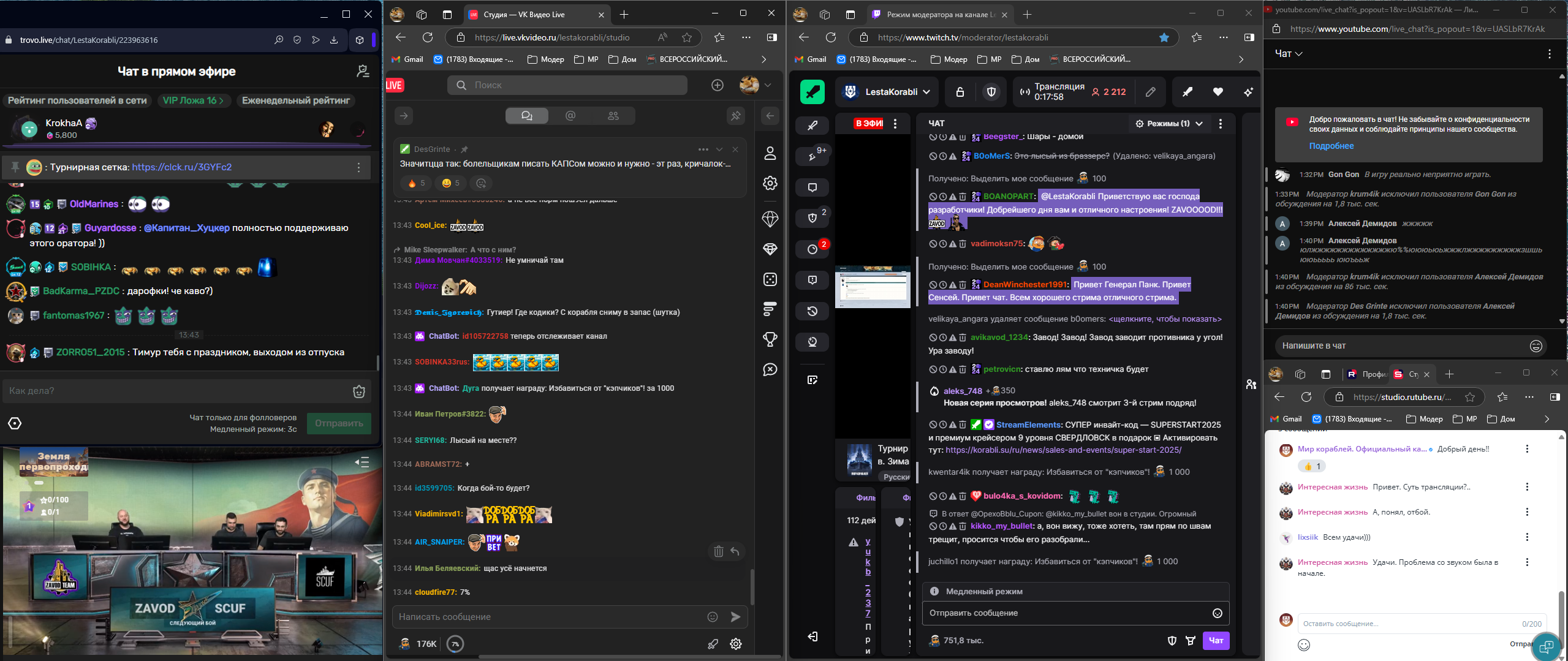Viewport: 1568px width, 661px height.
Task: Add a new reaction to pinned message
Action: coord(481,183)
